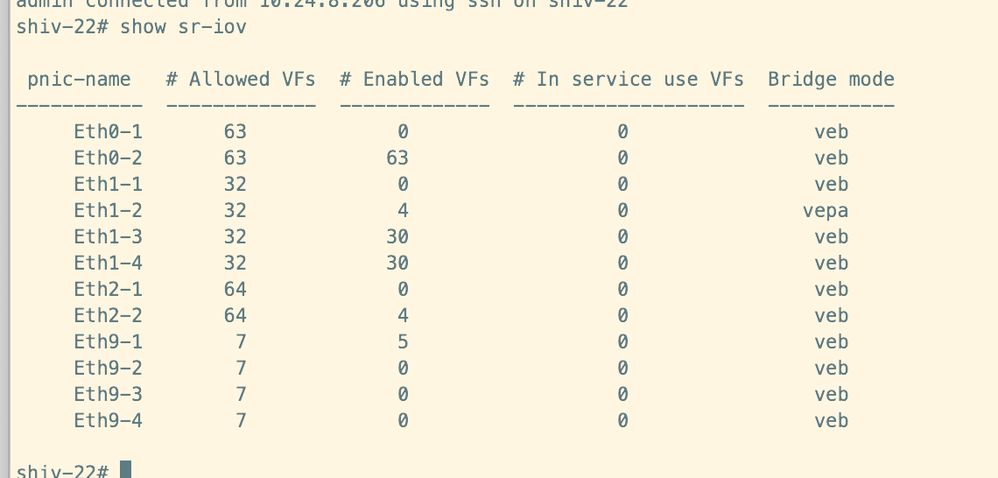998x478 pixels.
Task: Click the Allowed VFs value 64 for Eth2-1
Action: pos(235,290)
